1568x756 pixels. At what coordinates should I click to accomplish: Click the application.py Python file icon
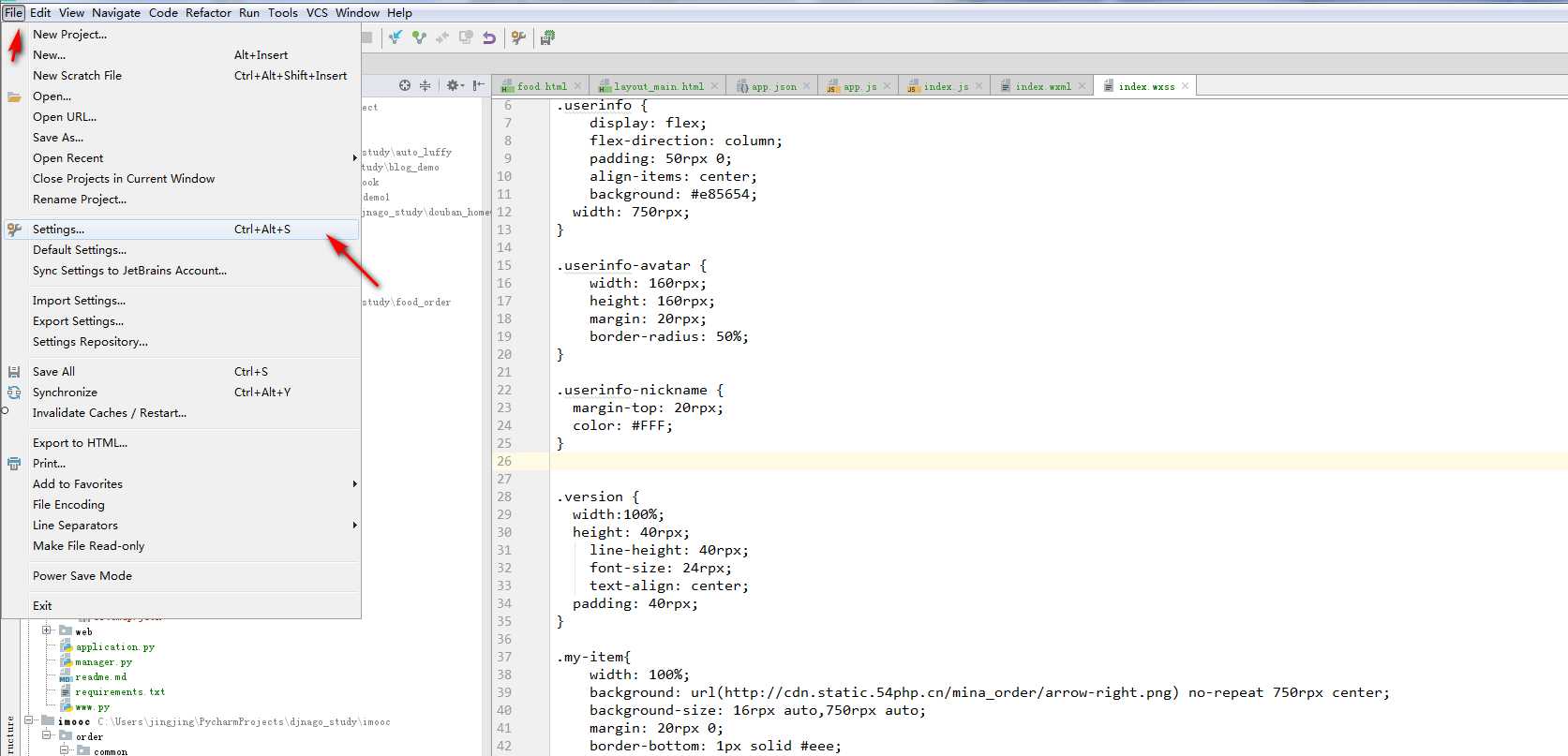click(67, 646)
